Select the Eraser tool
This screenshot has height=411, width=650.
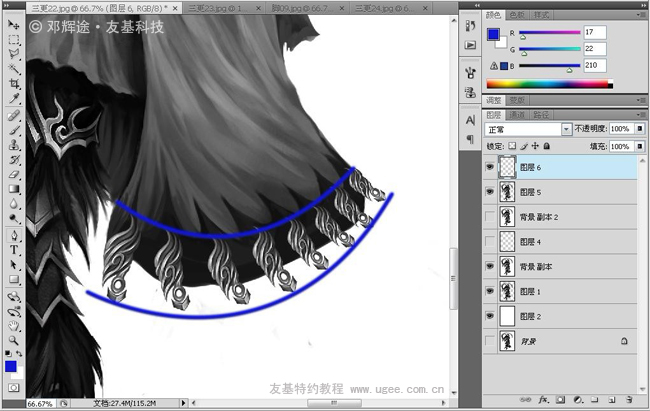(x=13, y=175)
